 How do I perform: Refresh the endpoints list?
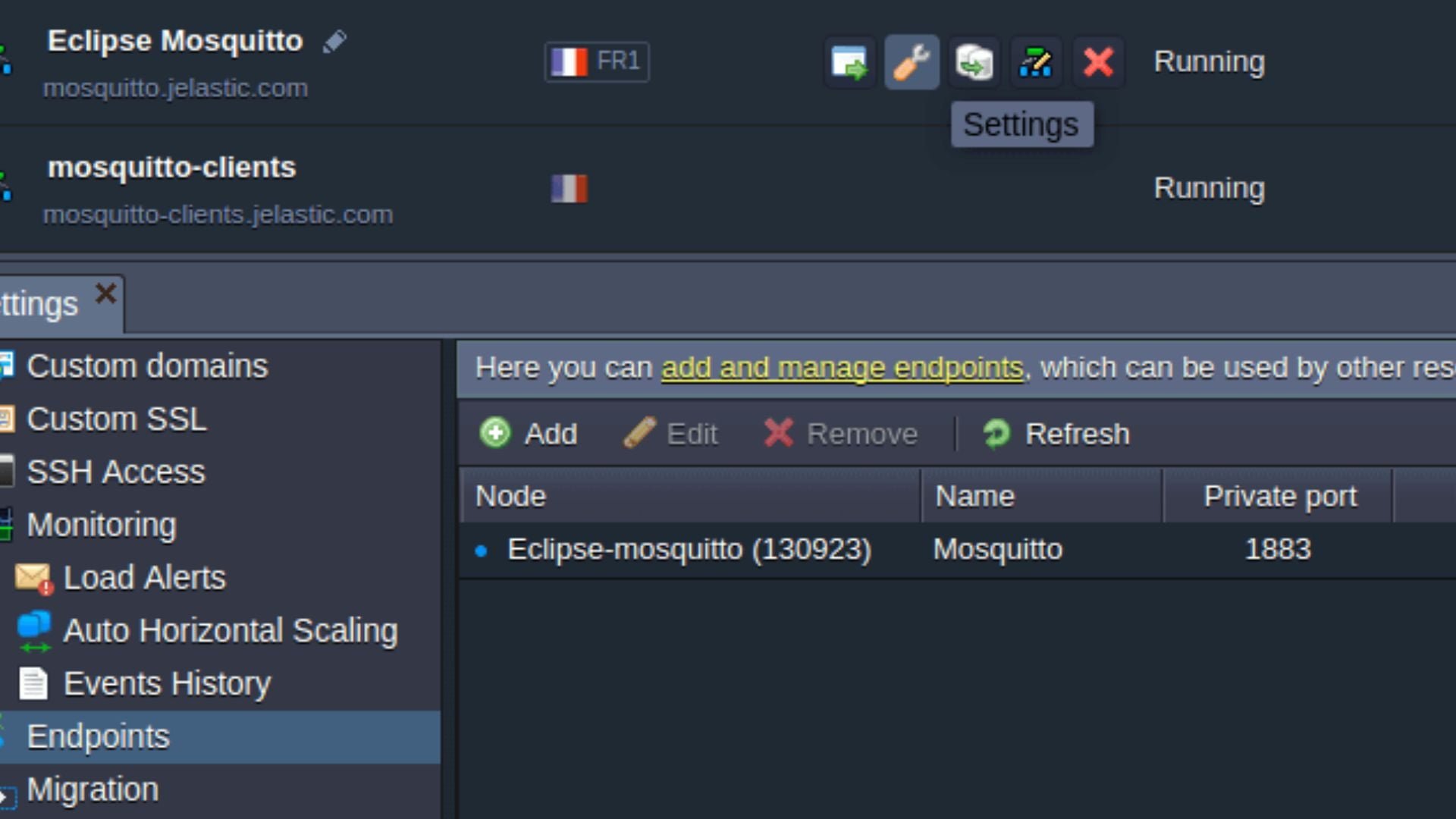pos(1056,434)
